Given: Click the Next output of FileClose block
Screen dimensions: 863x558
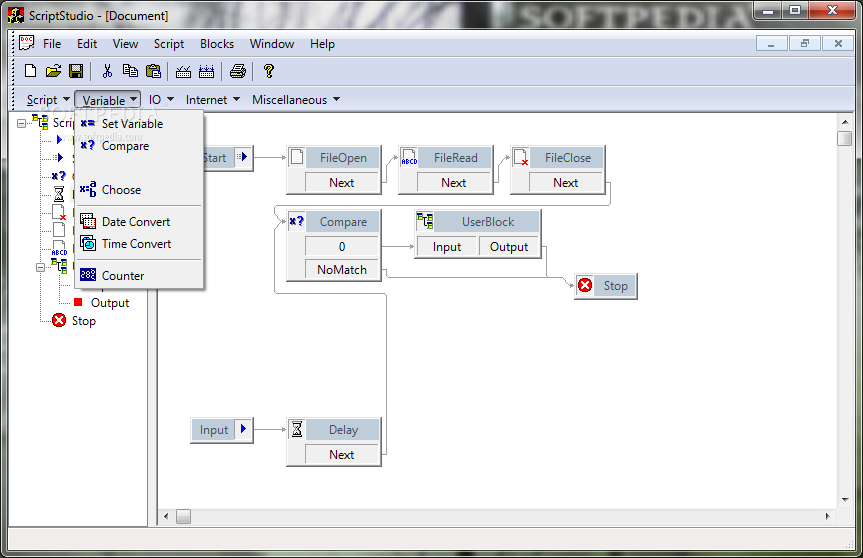Looking at the screenshot, I should (566, 182).
